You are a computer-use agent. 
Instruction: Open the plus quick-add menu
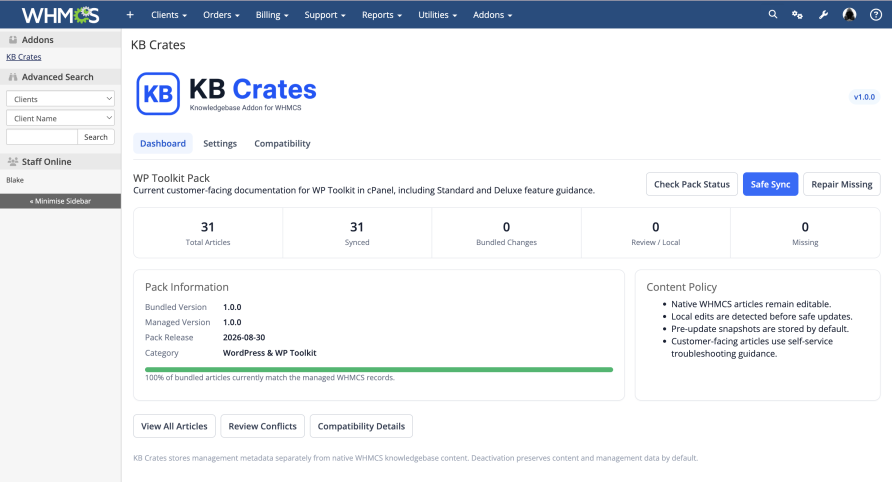130,15
